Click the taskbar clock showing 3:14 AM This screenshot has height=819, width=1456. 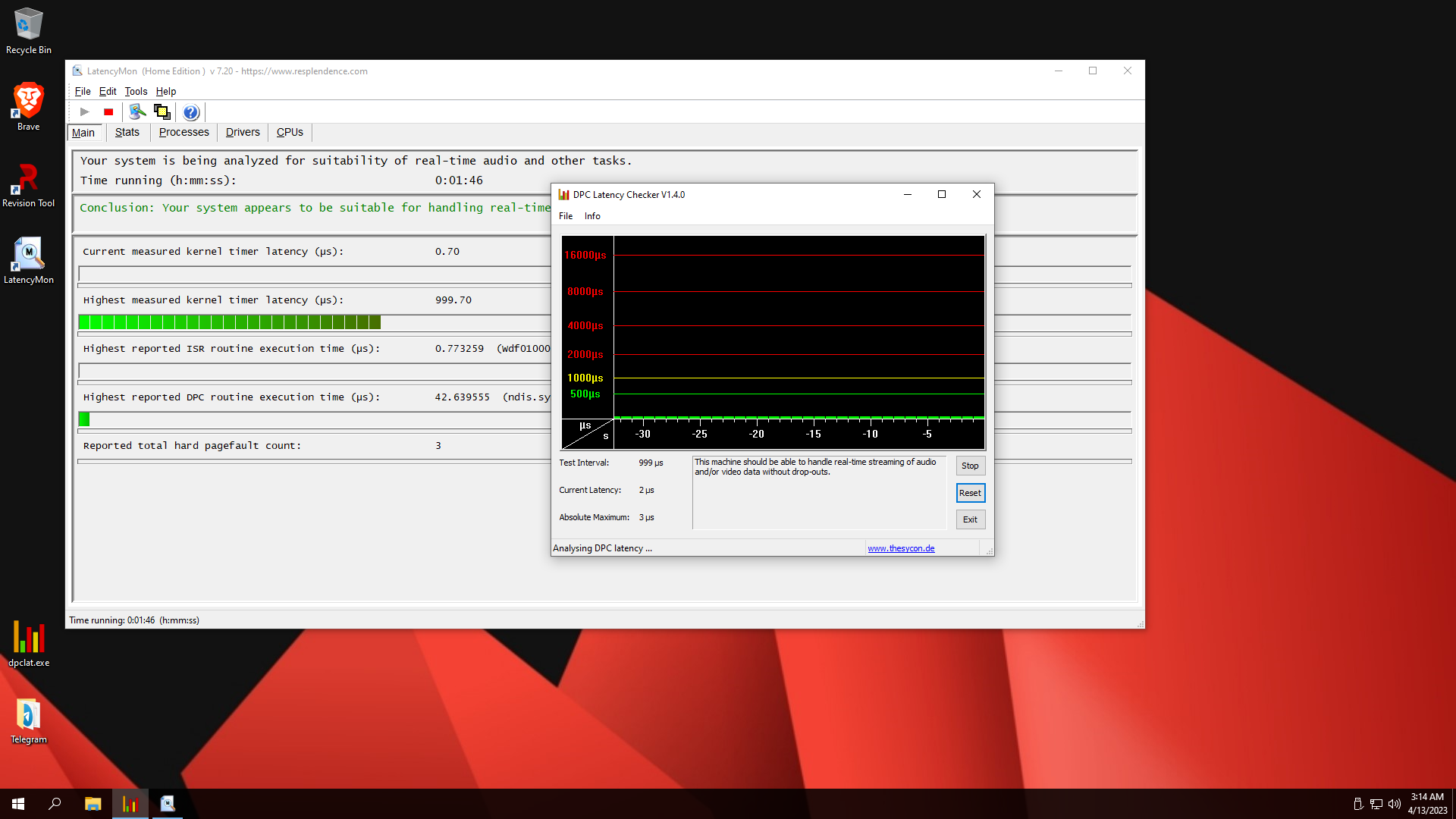(1427, 804)
